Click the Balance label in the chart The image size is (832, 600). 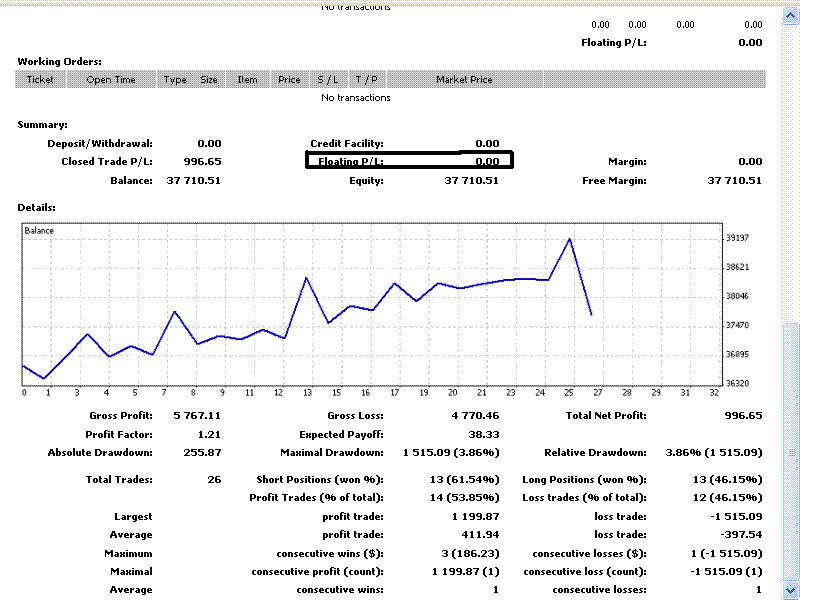pyautogui.click(x=40, y=231)
